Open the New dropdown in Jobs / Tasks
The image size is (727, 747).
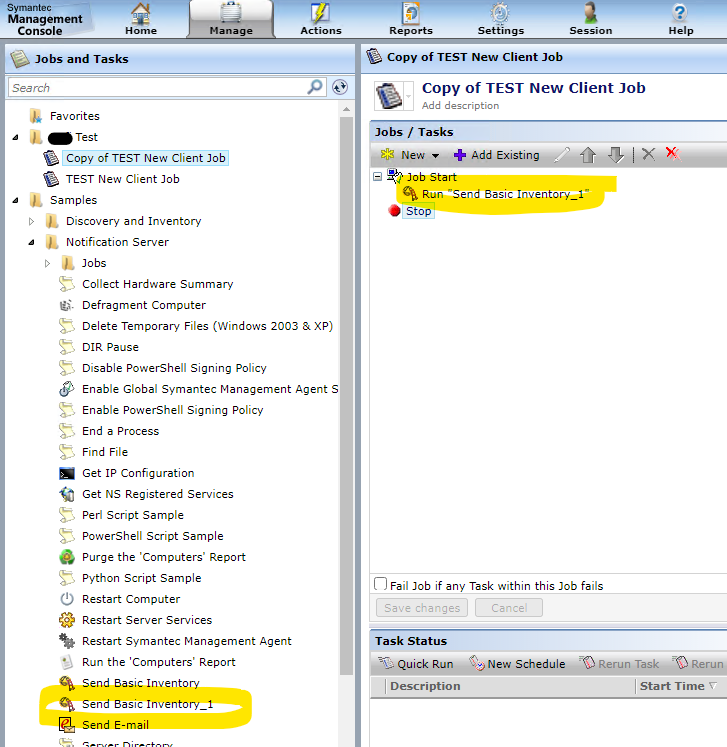tap(410, 155)
